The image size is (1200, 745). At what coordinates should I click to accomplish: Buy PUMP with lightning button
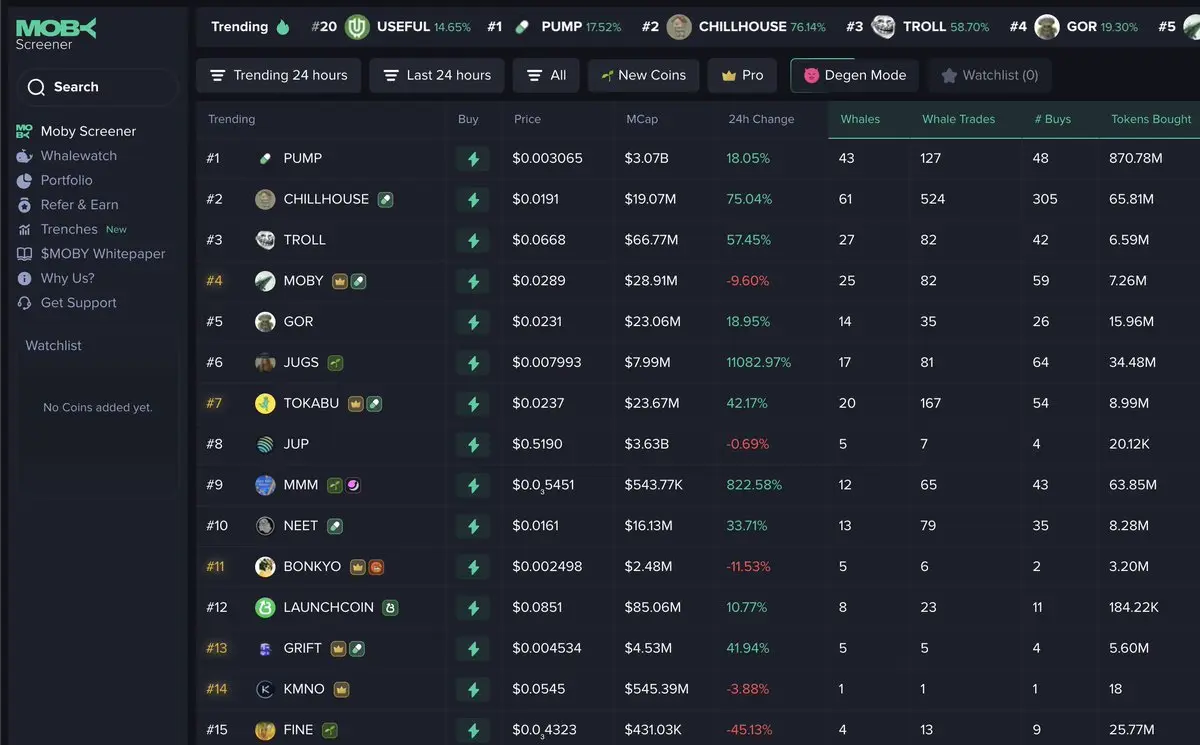tap(473, 159)
